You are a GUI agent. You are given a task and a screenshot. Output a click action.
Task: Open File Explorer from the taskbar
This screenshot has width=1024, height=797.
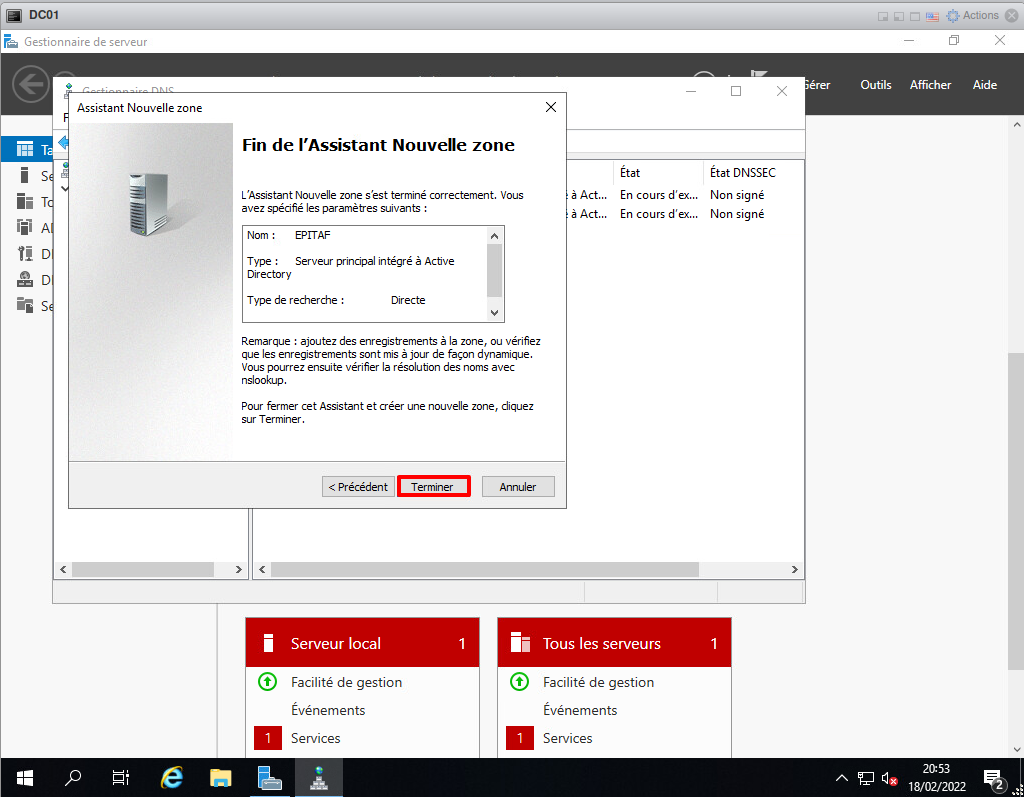click(221, 777)
